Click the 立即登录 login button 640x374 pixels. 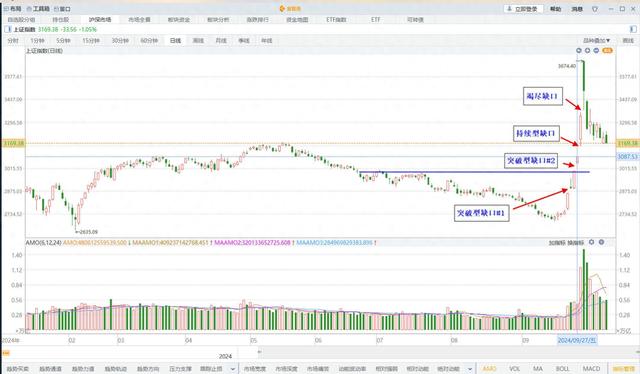coord(523,9)
